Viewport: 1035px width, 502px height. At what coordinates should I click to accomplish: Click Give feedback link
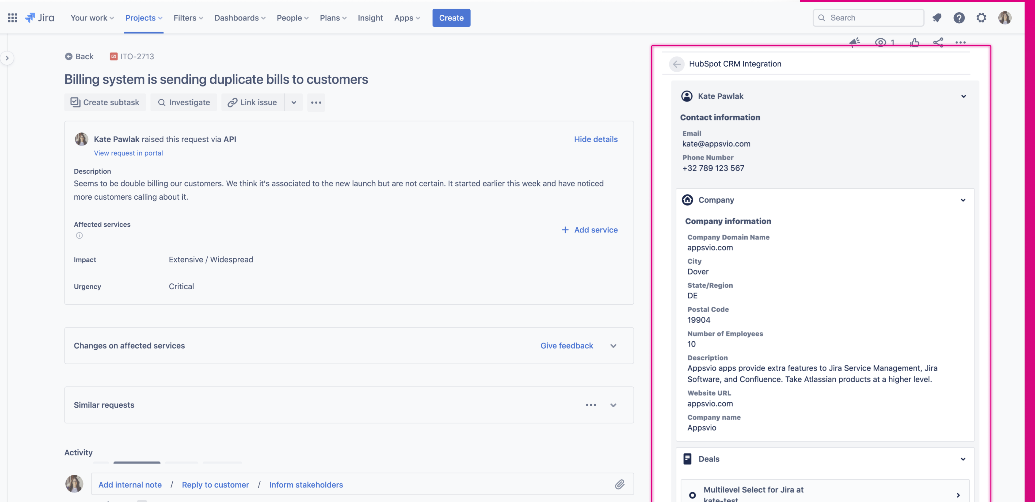566,346
